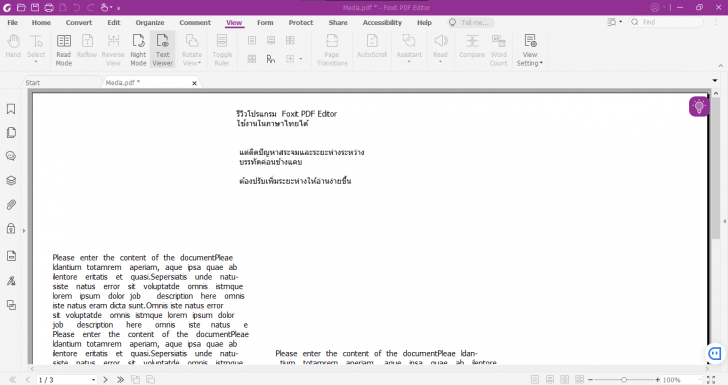The height and width of the screenshot is (385, 728).
Task: Click the Tell me search box
Action: pos(471,22)
